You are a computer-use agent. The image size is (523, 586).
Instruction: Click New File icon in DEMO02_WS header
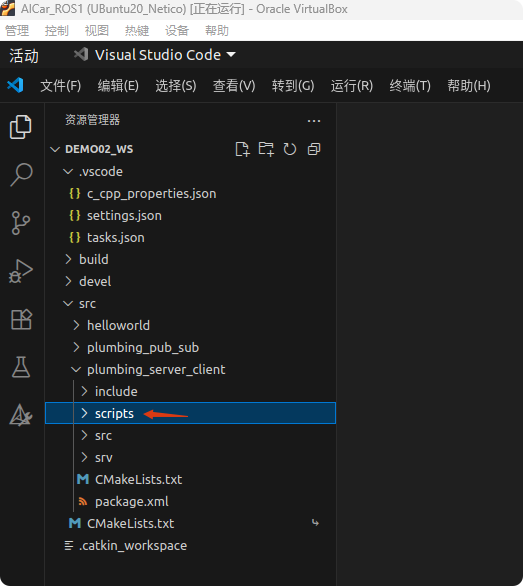tap(242, 149)
